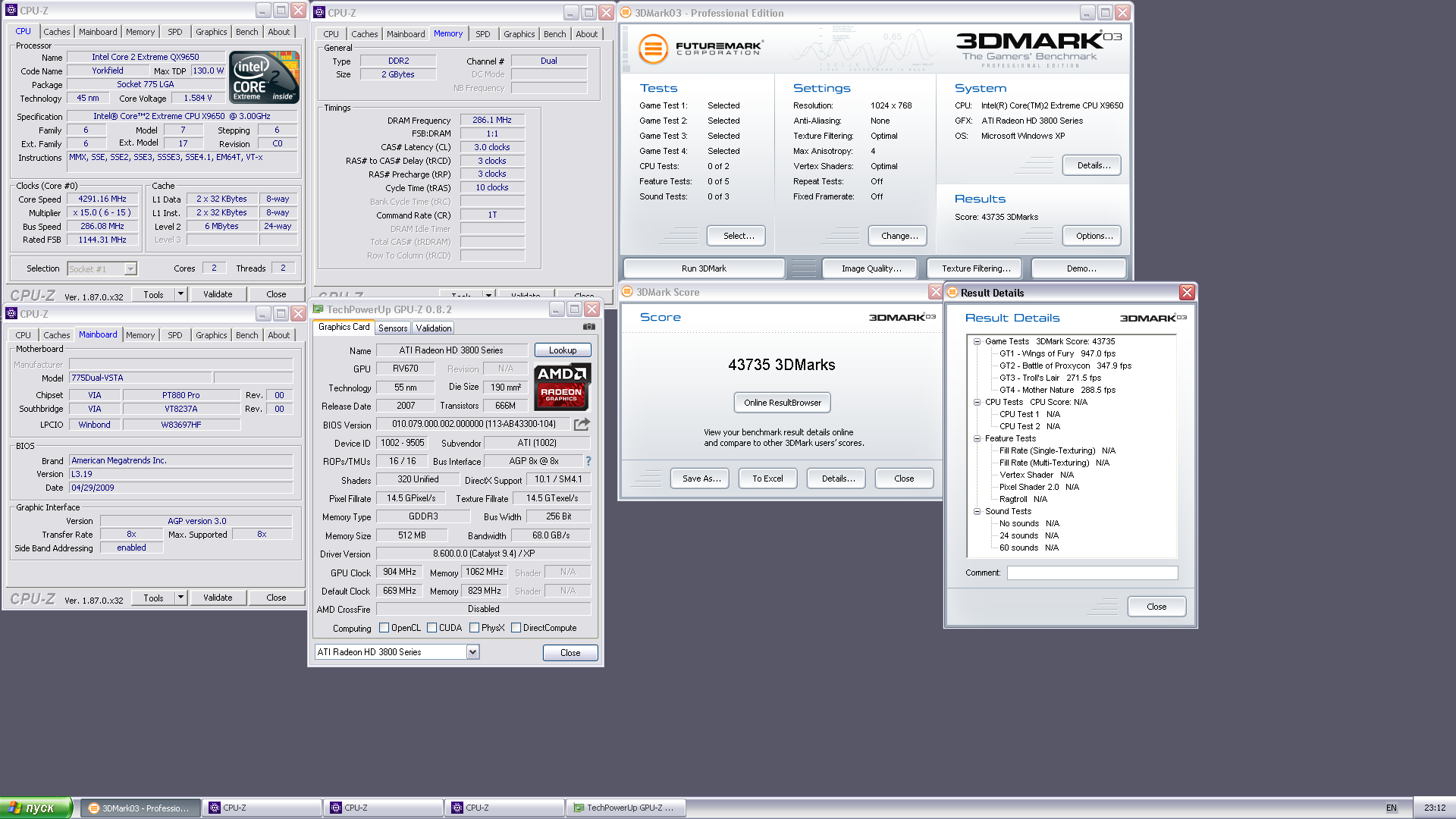Click the Bus Interface question mark icon
This screenshot has width=1456, height=819.
tap(588, 461)
